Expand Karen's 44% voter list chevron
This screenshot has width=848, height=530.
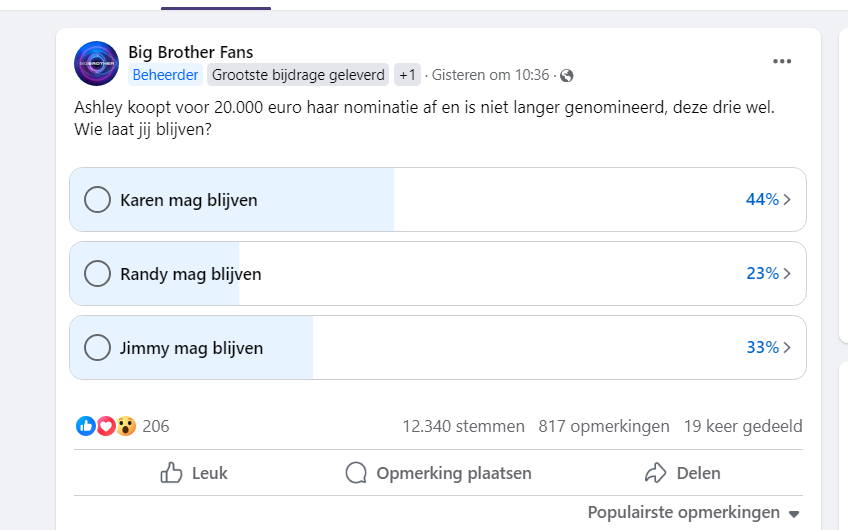pyautogui.click(x=787, y=200)
